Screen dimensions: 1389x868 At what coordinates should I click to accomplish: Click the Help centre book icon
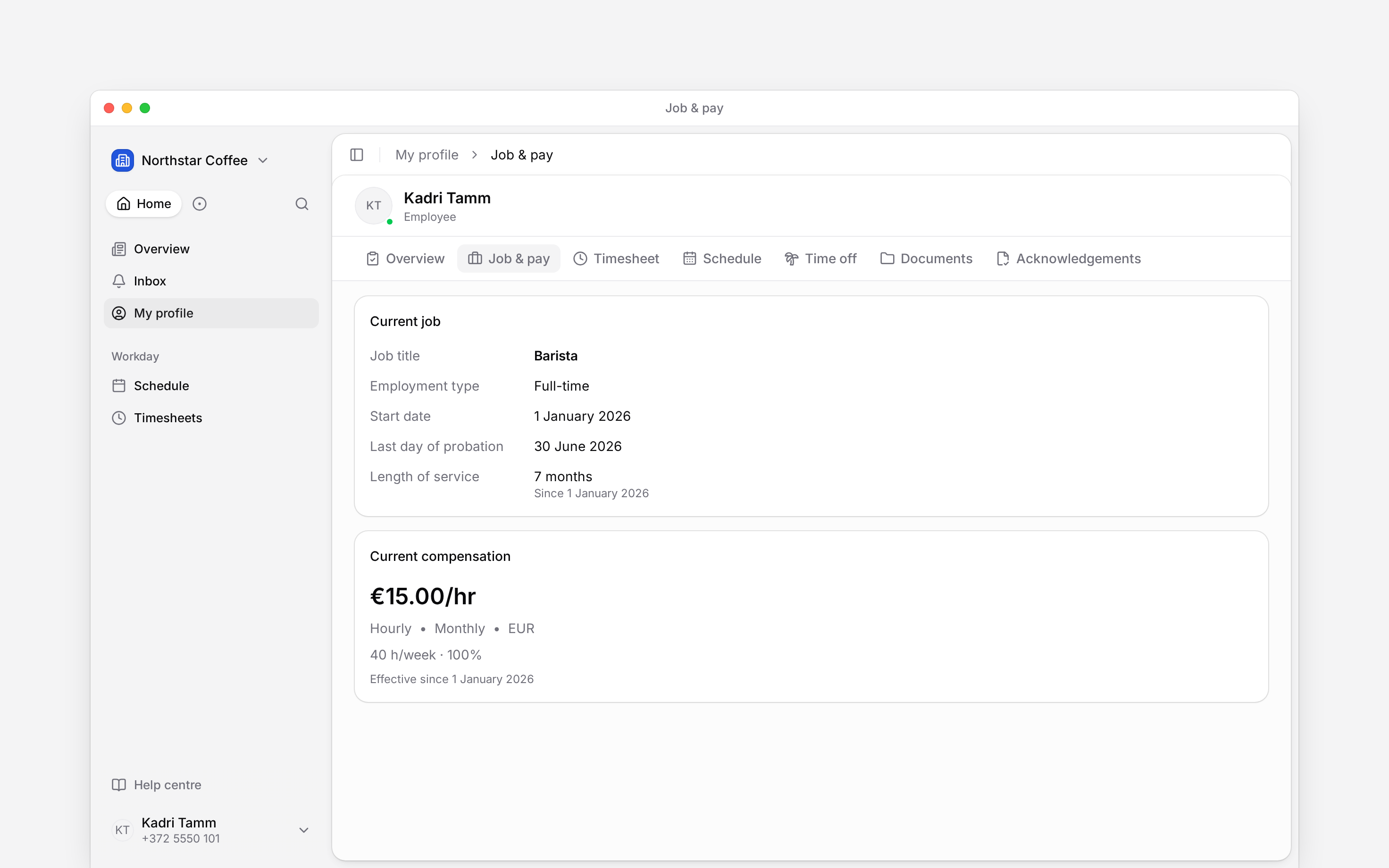pos(119,785)
